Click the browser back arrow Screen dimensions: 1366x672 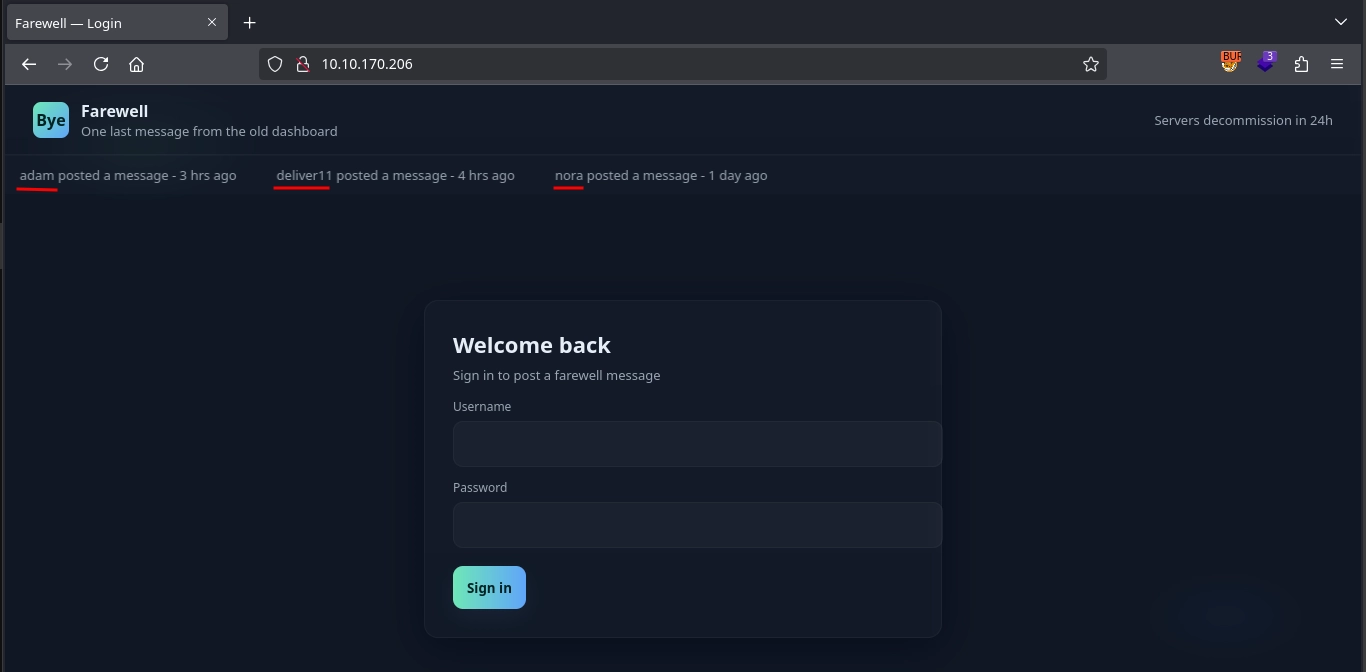[x=29, y=64]
